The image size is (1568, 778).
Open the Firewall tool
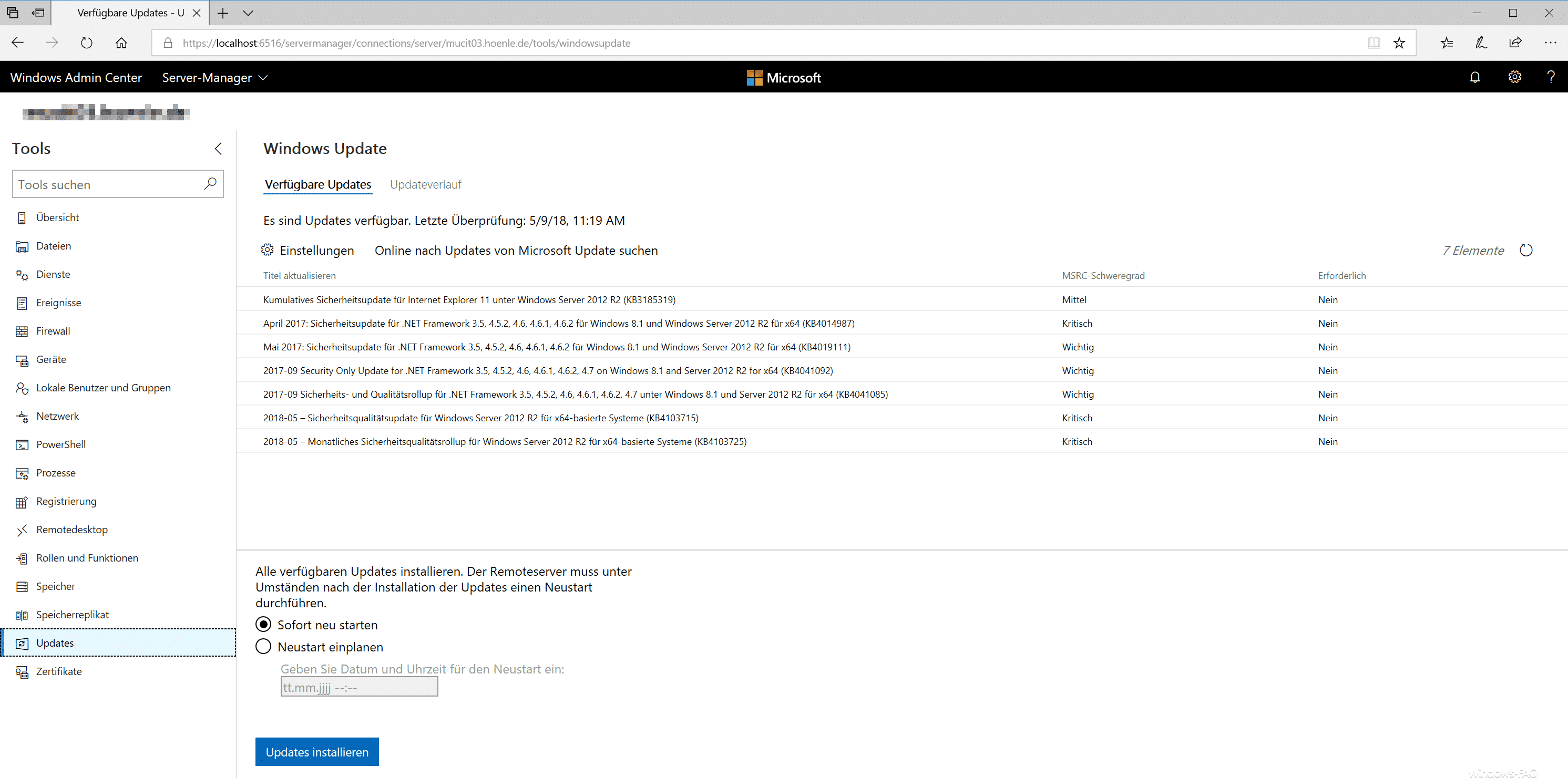tap(54, 331)
